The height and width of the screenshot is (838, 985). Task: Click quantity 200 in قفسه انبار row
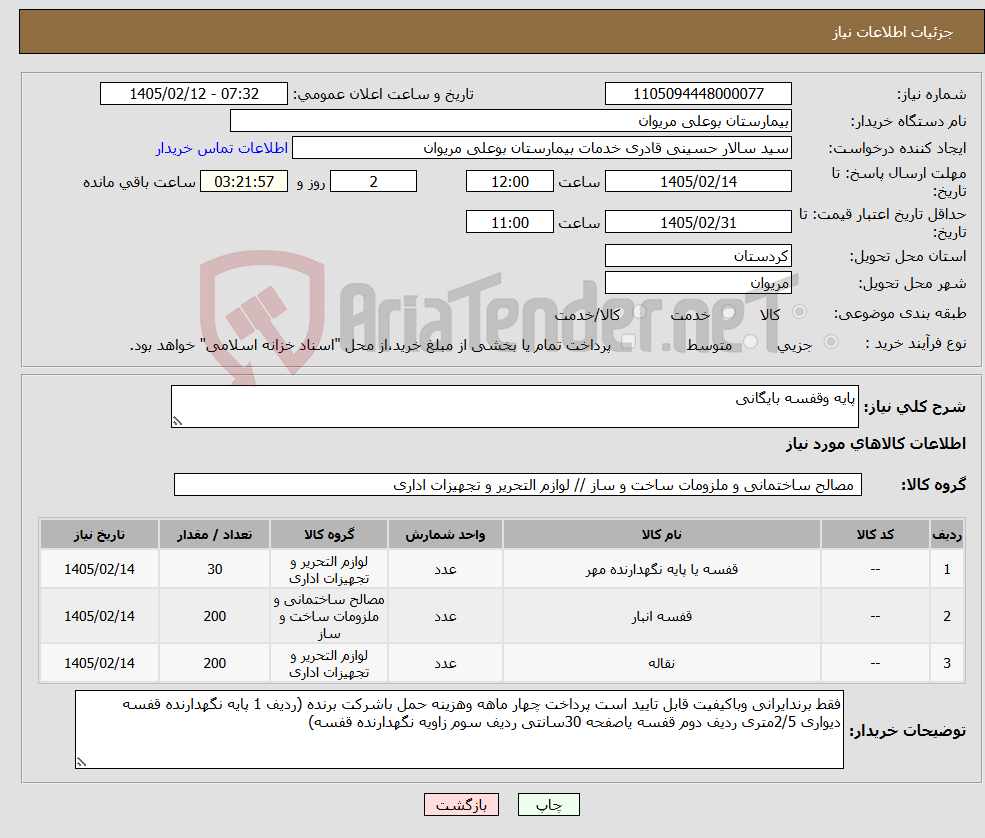tap(214, 616)
